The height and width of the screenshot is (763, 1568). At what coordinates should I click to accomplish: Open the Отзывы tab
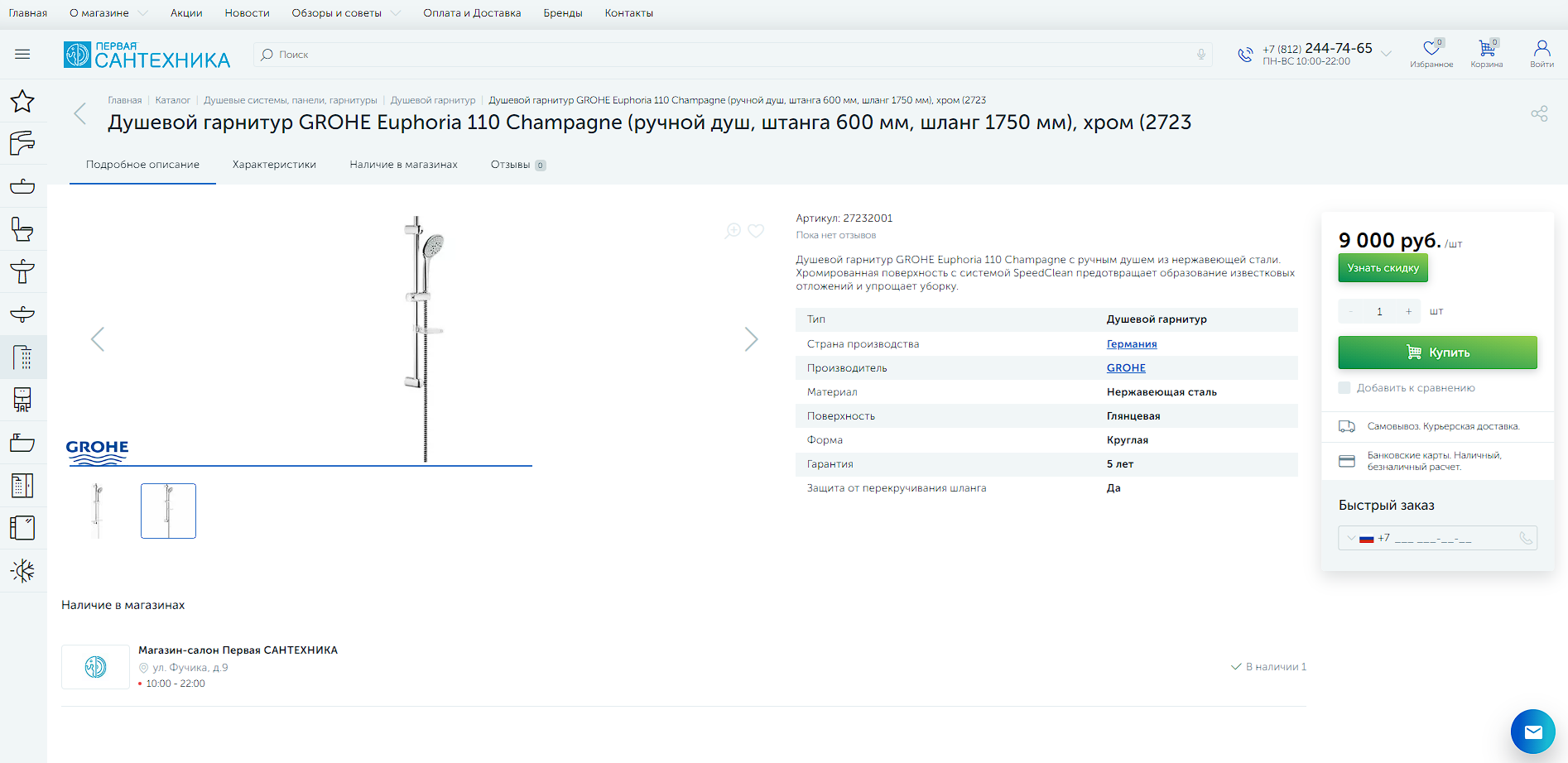coord(518,165)
